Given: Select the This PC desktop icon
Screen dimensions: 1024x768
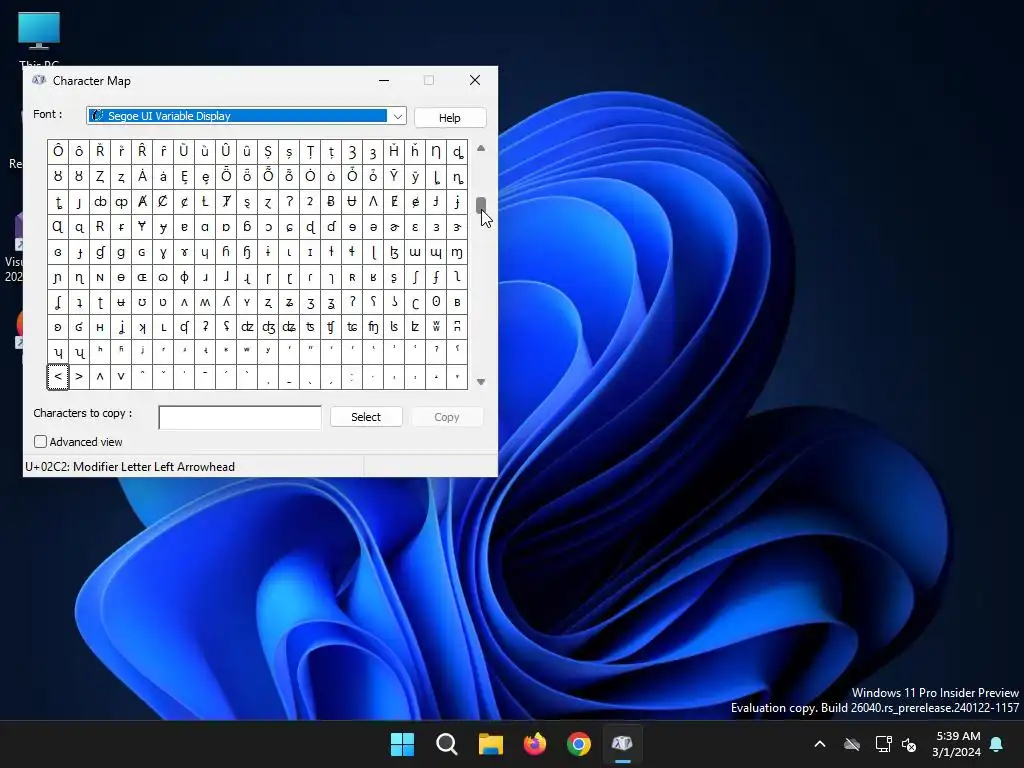Looking at the screenshot, I should click(x=39, y=39).
